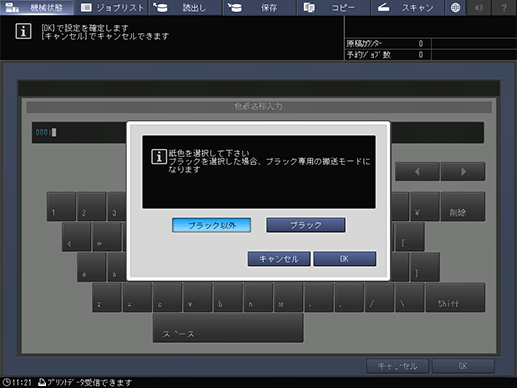Tap the 3 key on the keyboard
This screenshot has height=388, width=517.
click(x=117, y=206)
